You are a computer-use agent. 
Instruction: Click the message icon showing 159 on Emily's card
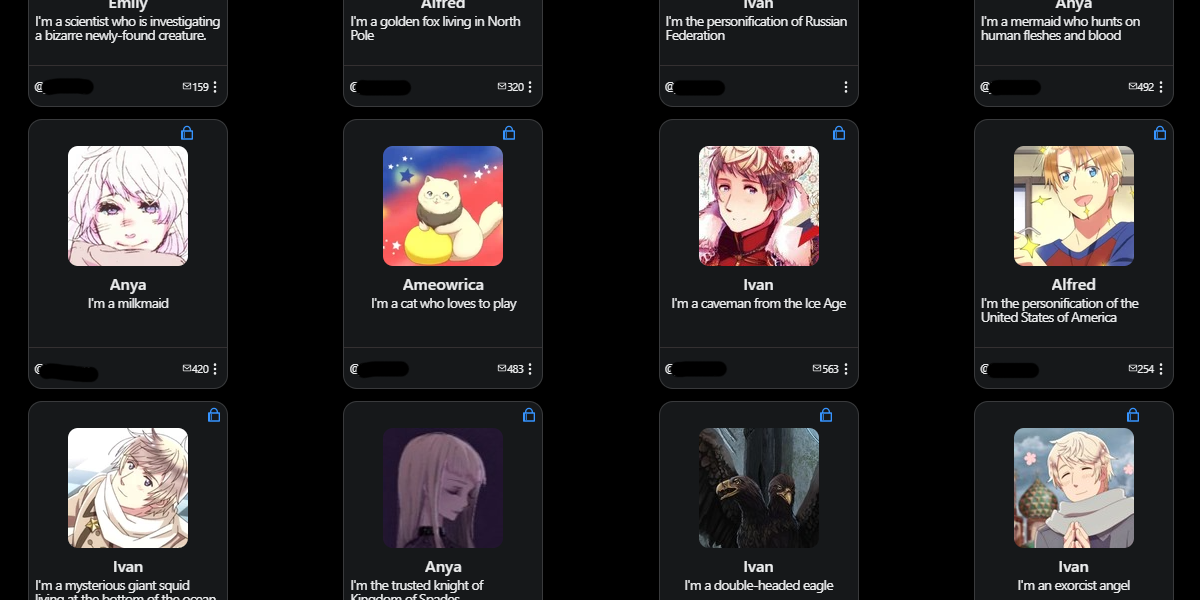pos(187,87)
